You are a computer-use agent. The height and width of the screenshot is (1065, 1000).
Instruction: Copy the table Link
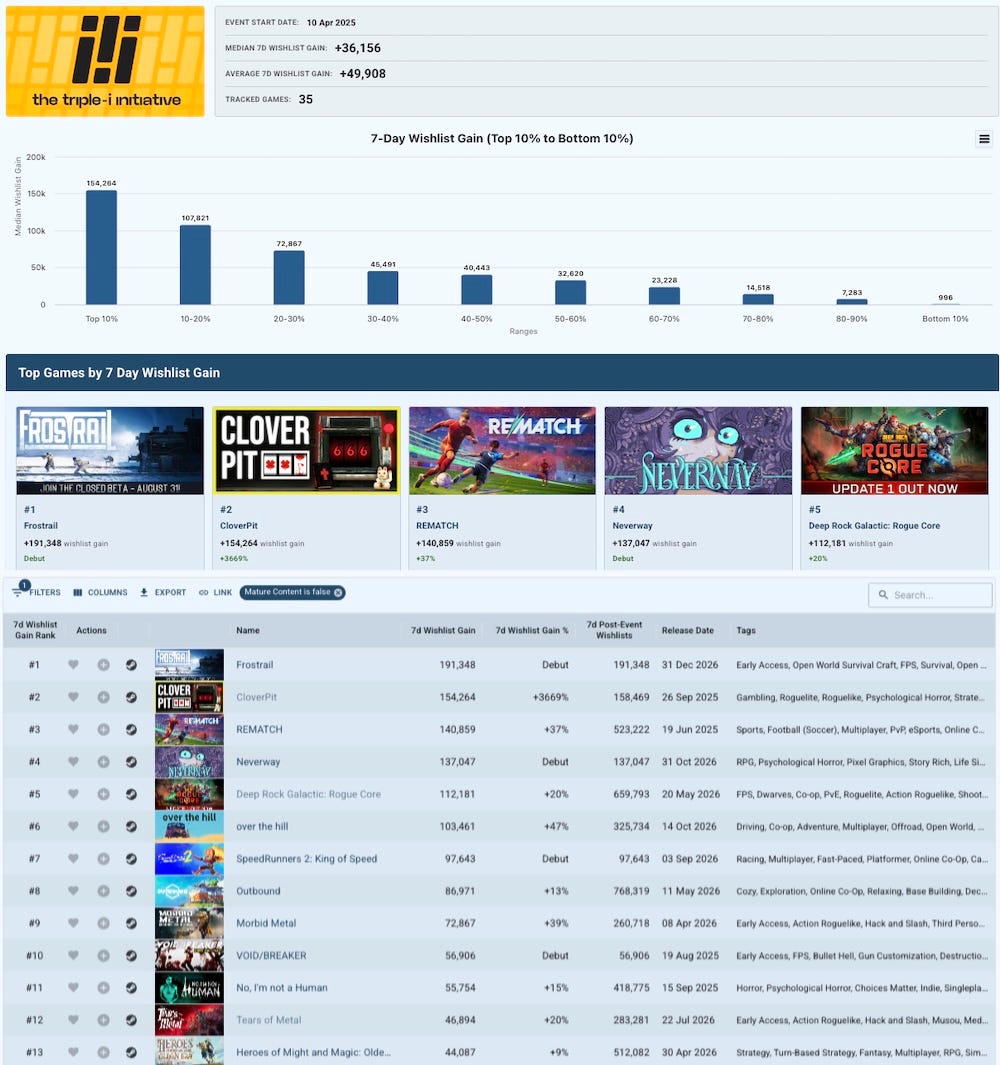click(215, 592)
